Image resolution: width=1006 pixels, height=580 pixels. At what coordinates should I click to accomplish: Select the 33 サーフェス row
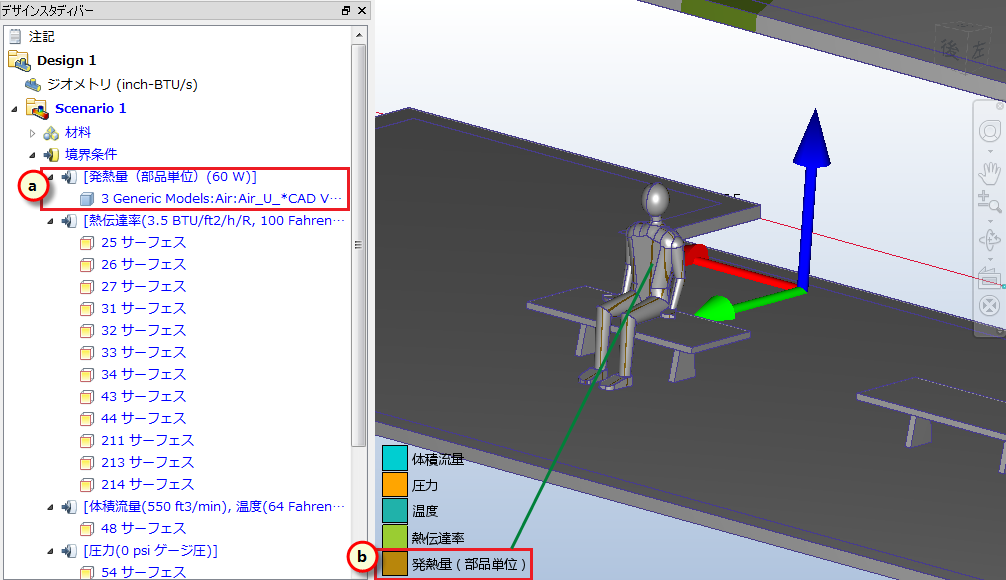(133, 352)
